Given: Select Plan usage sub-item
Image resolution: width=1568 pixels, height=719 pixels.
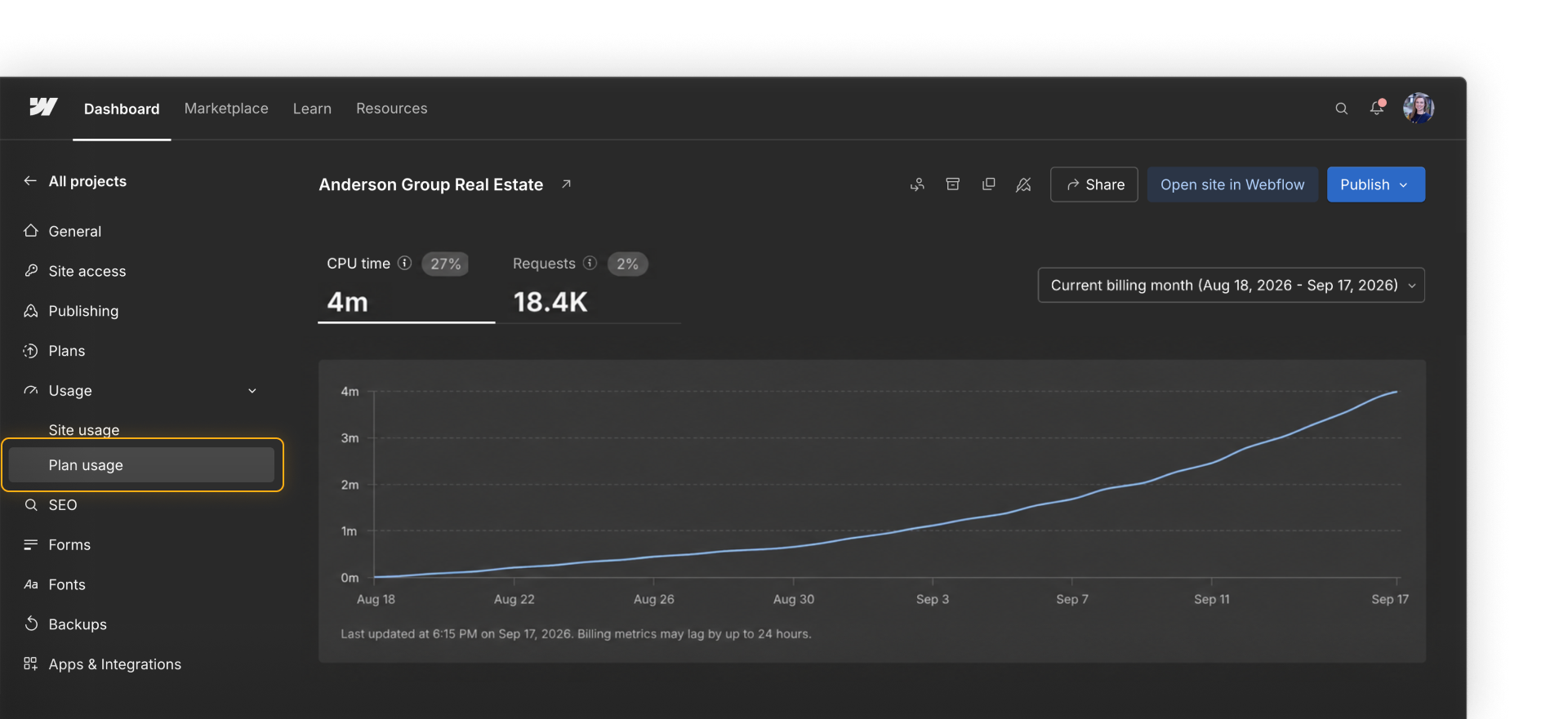Looking at the screenshot, I should tap(142, 465).
